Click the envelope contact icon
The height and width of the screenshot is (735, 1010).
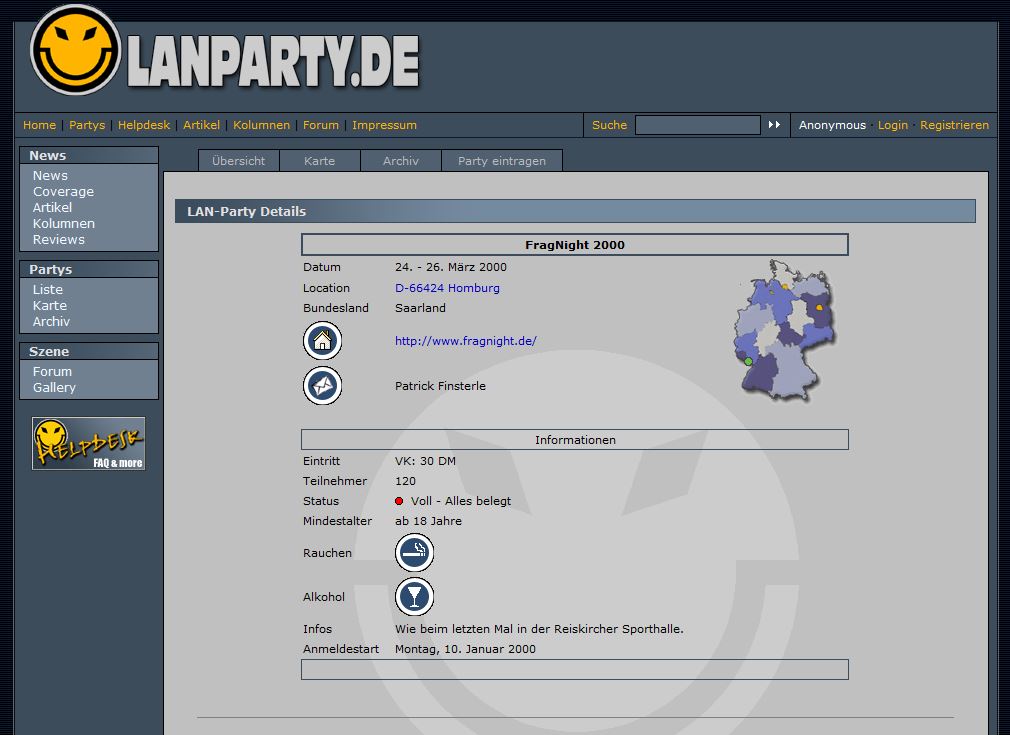pos(322,385)
